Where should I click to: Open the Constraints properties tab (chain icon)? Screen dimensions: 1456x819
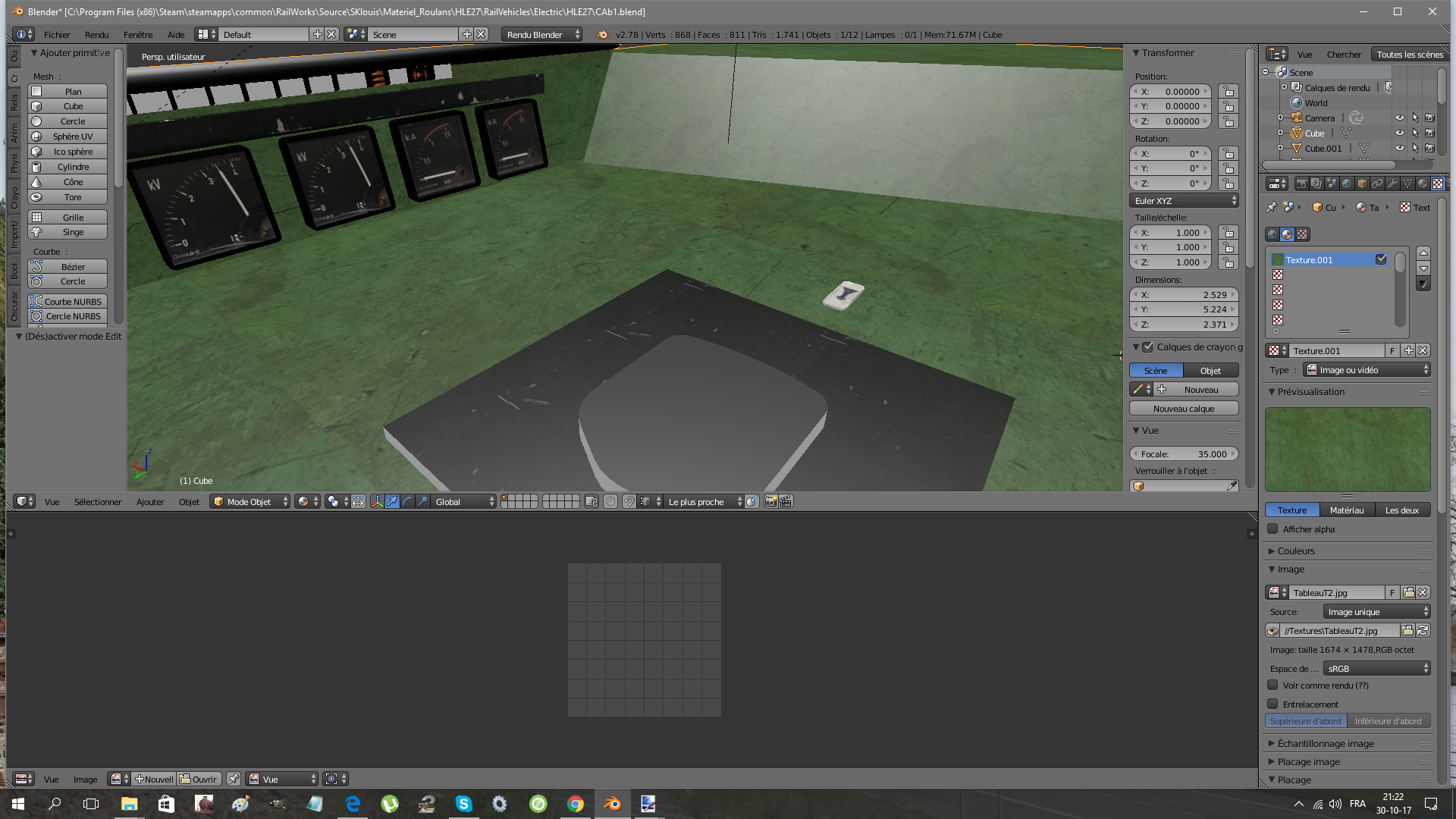pyautogui.click(x=1377, y=184)
